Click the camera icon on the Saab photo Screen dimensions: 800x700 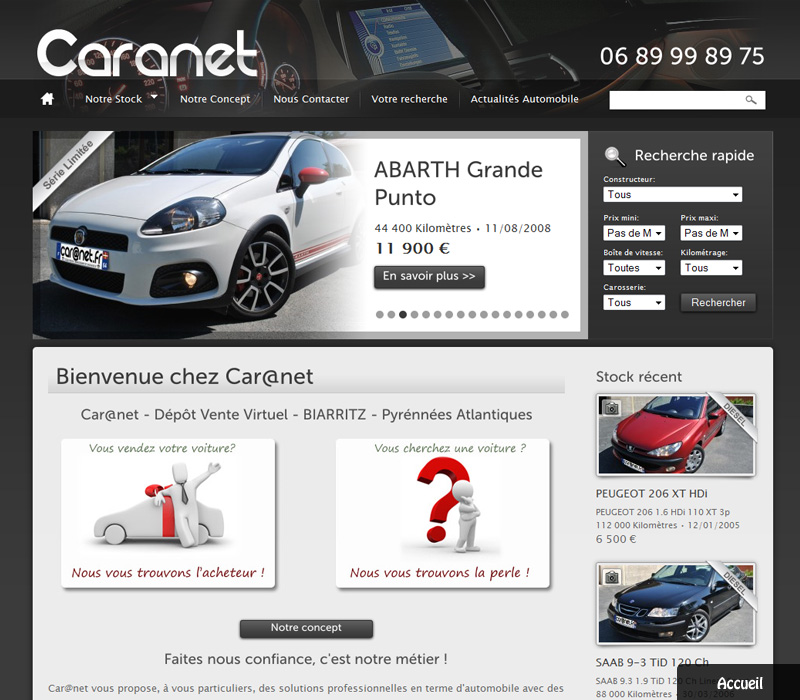(611, 577)
